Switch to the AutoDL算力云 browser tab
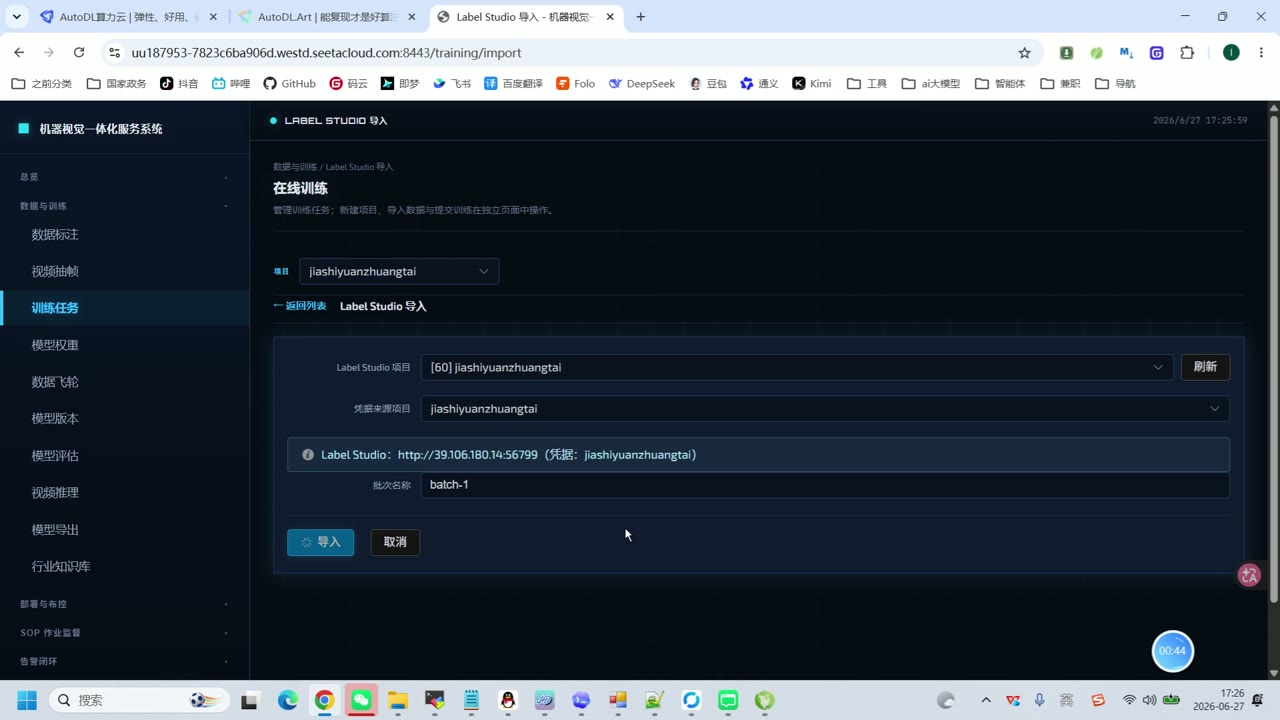Image resolution: width=1280 pixels, height=720 pixels. tap(128, 17)
